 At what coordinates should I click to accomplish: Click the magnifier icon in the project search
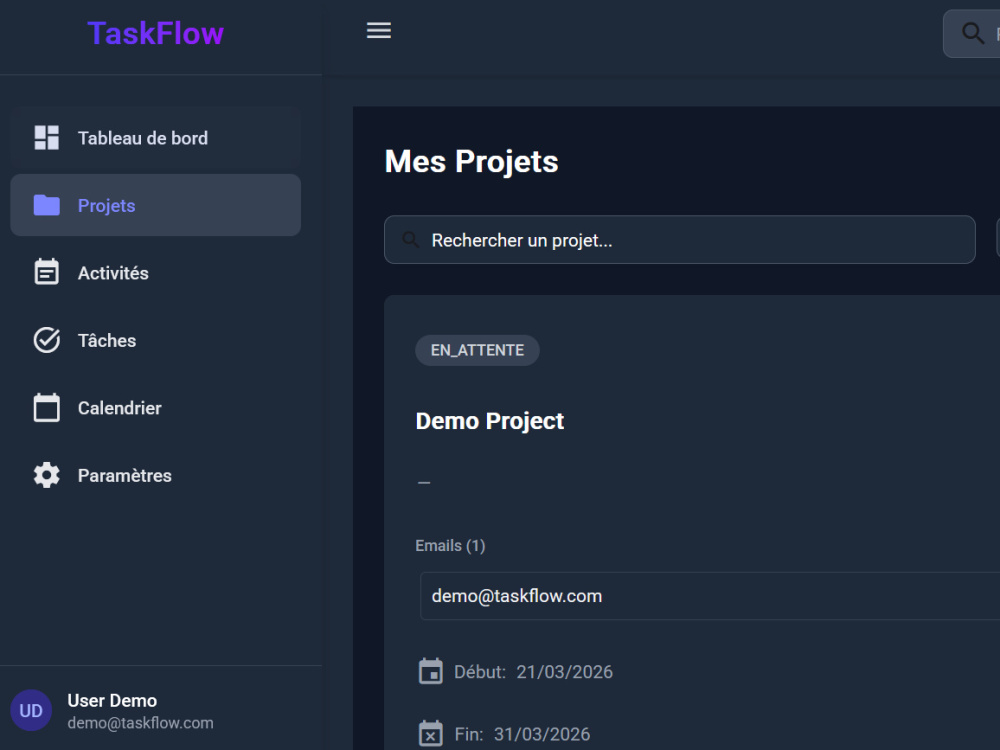[411, 240]
